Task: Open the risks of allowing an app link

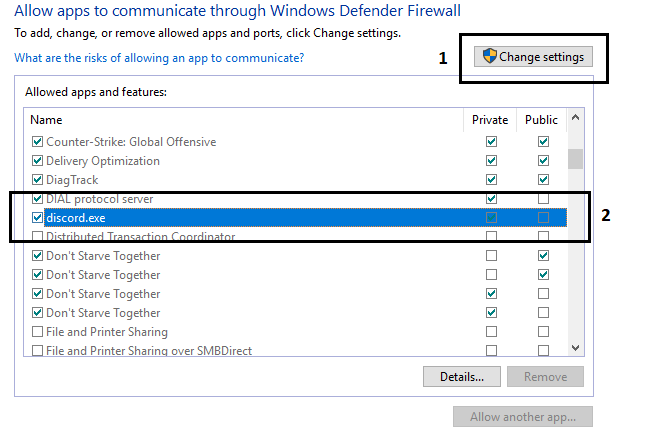Action: [159, 58]
